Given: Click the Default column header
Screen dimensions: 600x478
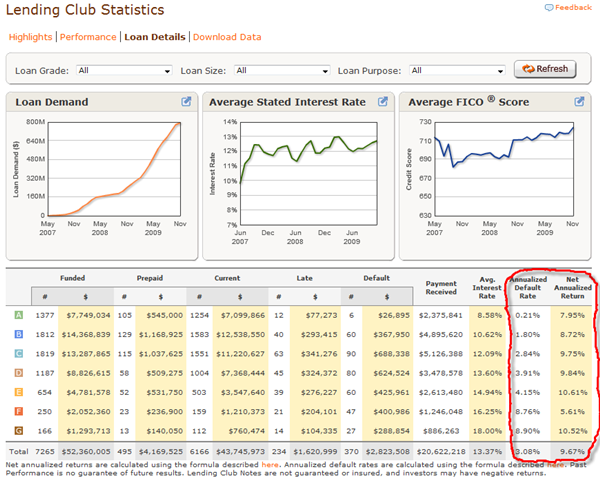Looking at the screenshot, I should 377,278.
